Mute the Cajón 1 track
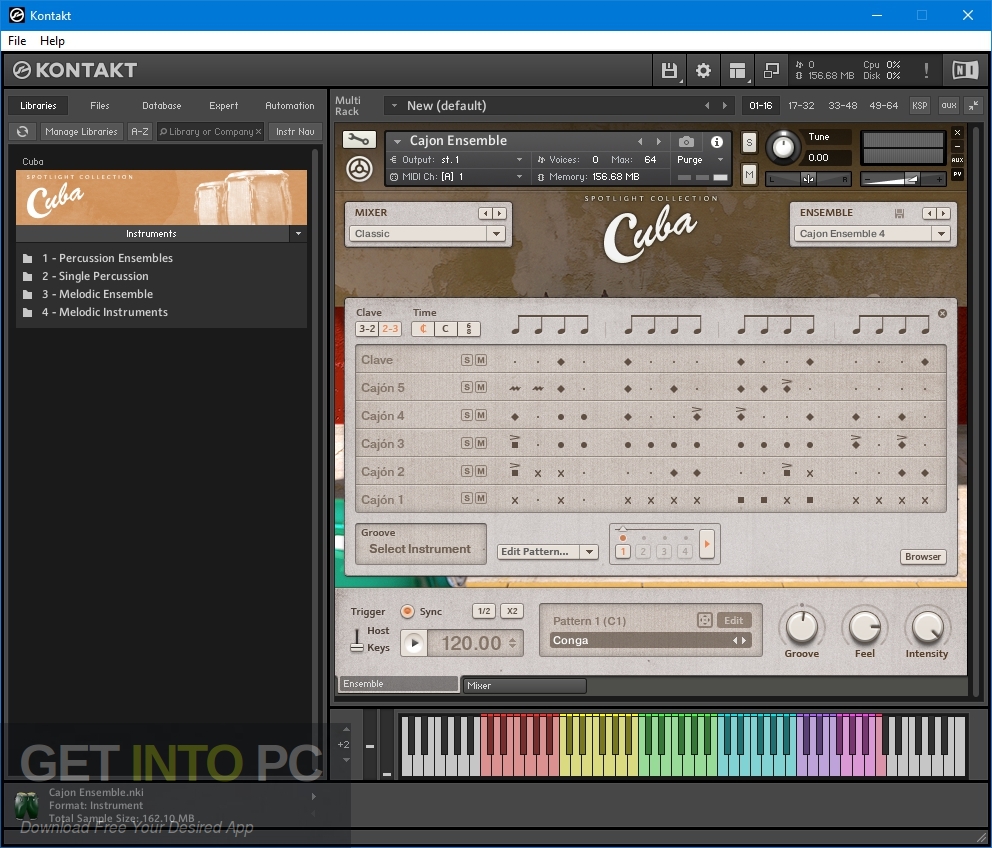 point(481,498)
